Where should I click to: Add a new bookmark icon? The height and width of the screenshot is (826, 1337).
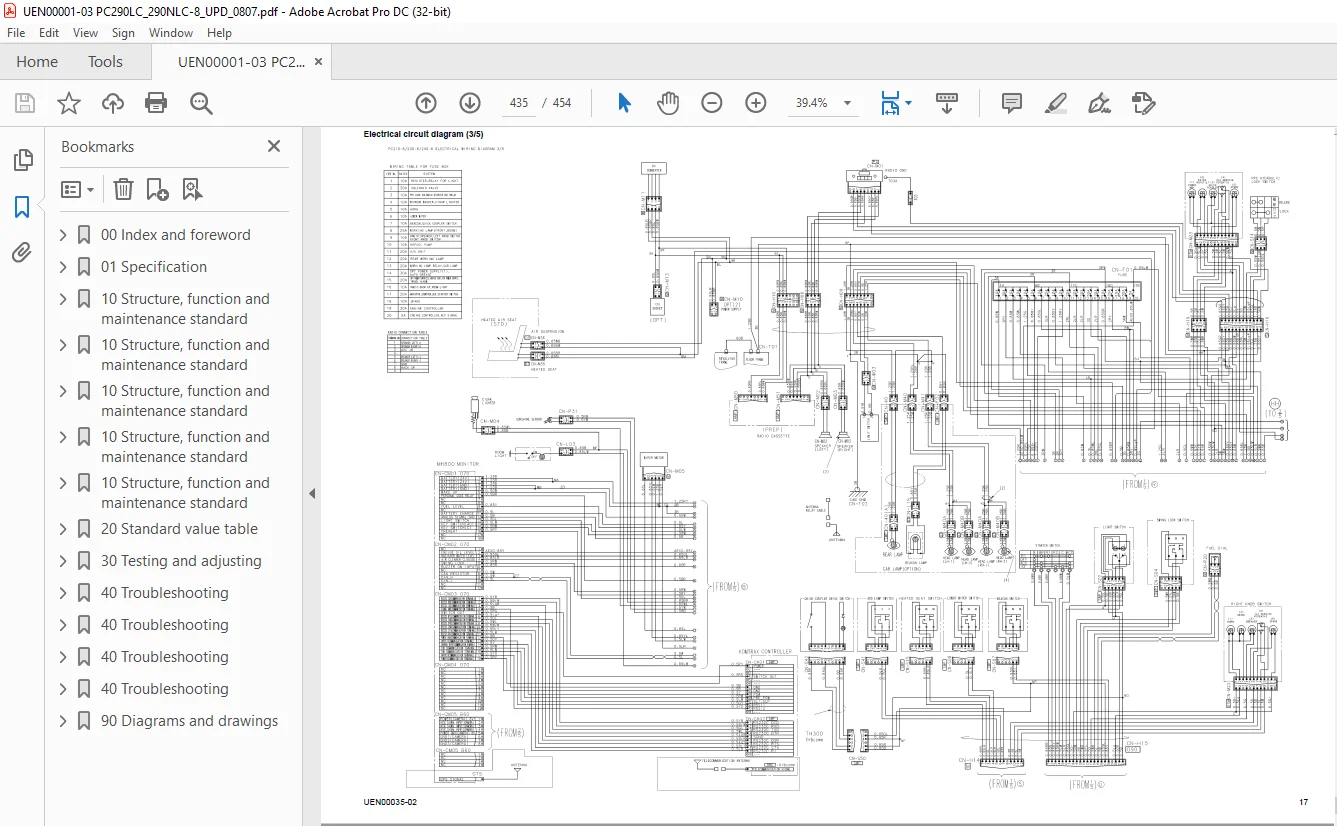(157, 189)
